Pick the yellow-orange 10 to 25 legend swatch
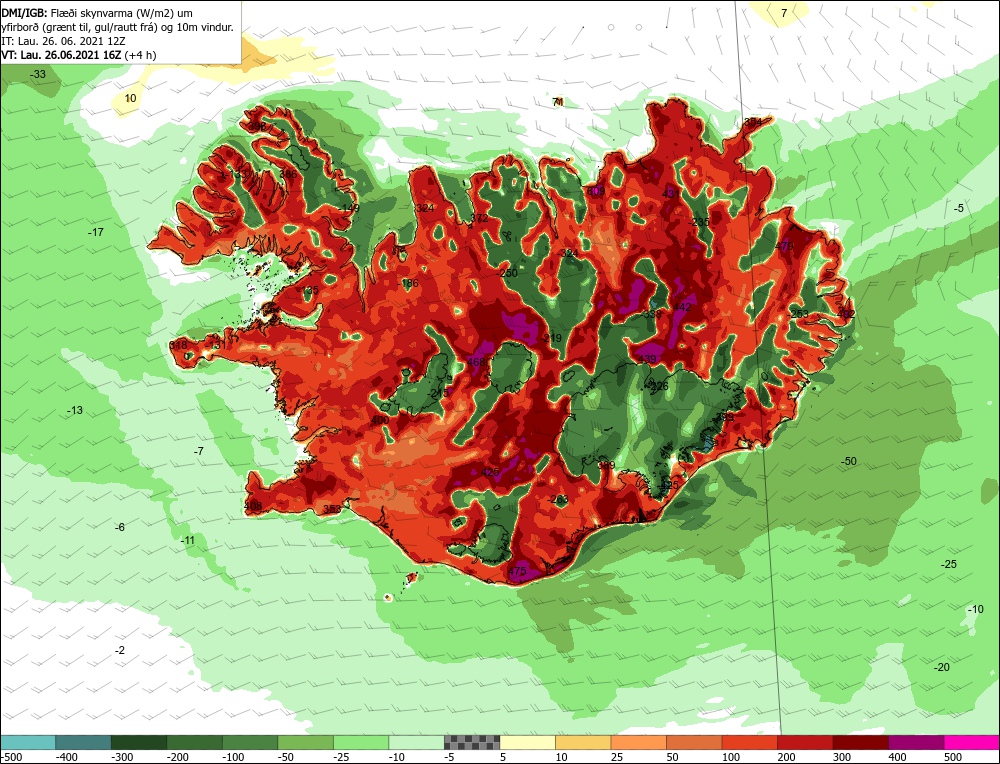Viewport: 1000px width, 764px height. pos(583,742)
